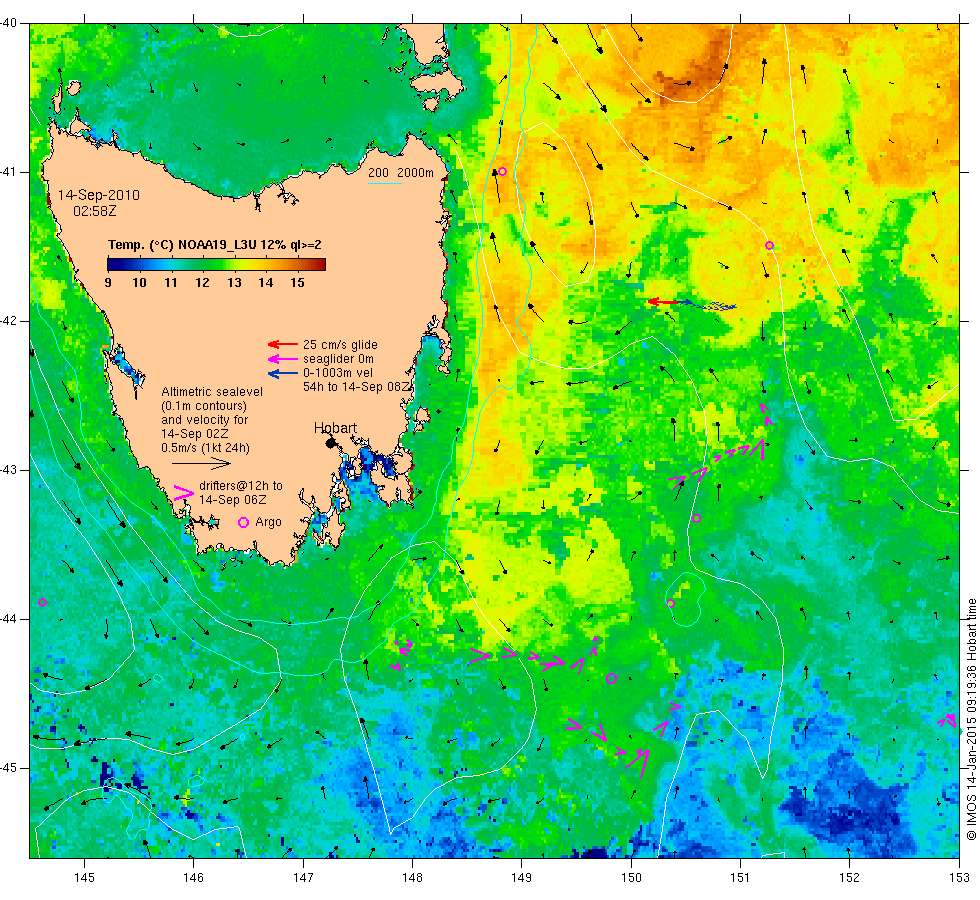Click the '25 cm/s glide' legend text

[340, 344]
